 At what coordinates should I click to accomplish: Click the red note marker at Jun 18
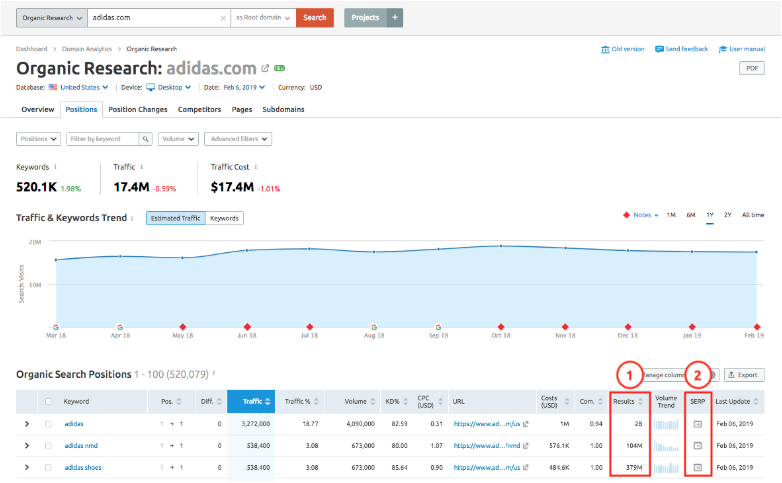click(x=247, y=327)
